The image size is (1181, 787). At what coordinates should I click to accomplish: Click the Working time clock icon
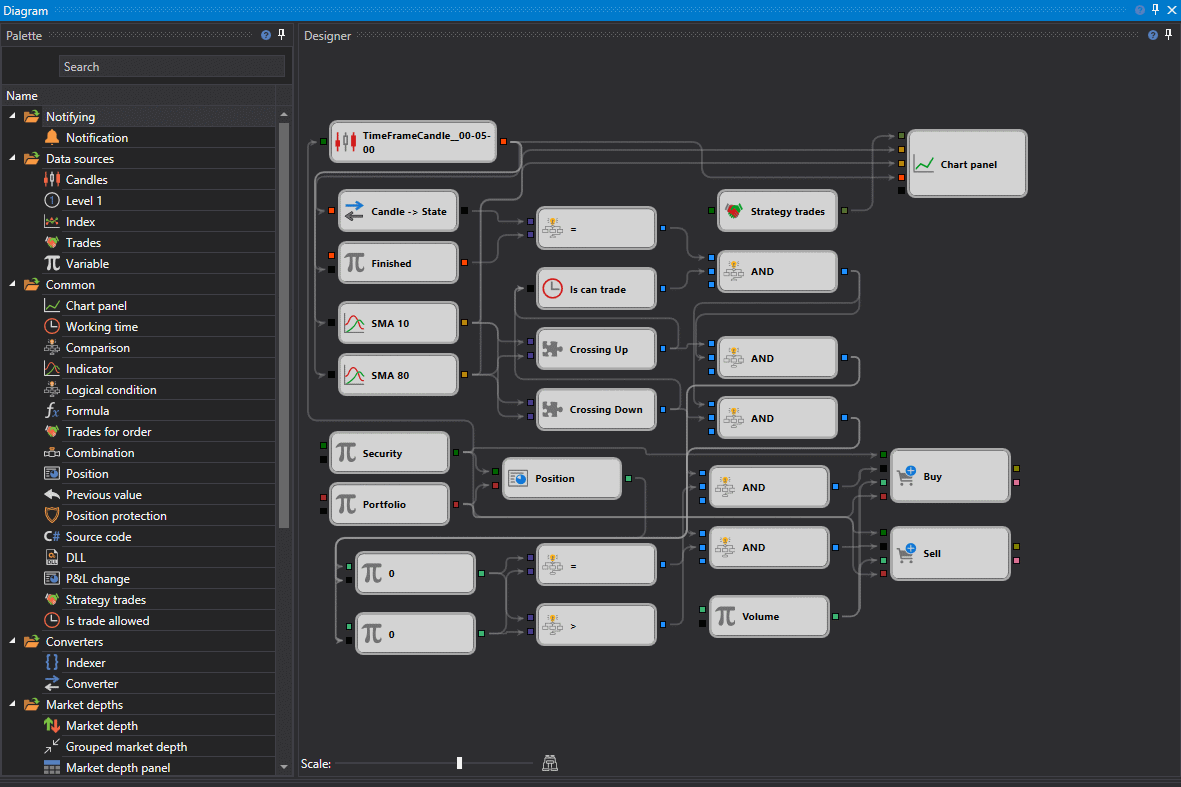[52, 327]
